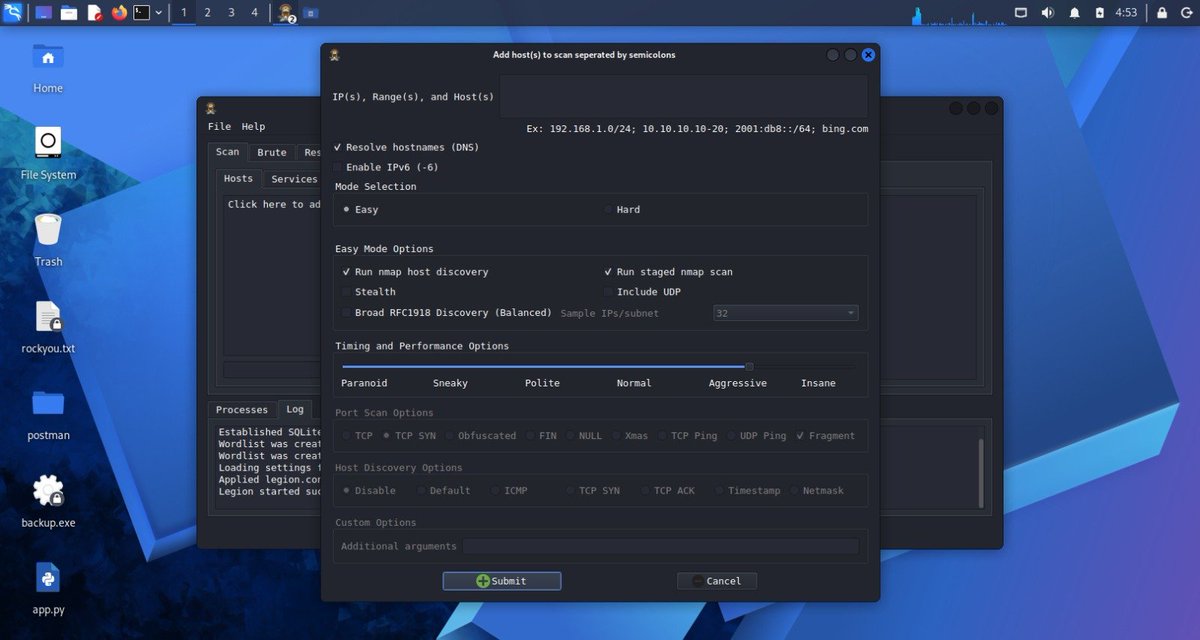Select the Hard mode radio button
Viewport: 1200px width, 640px height.
tap(622, 210)
